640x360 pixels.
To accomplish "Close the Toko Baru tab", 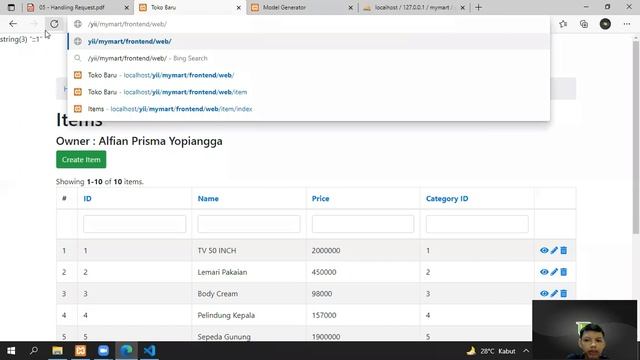I will 239,7.
